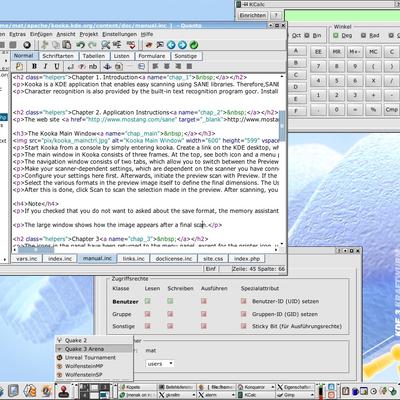The width and height of the screenshot is (400, 400).
Task: Select Quake 3 Arena in popup menu
Action: click(94, 349)
